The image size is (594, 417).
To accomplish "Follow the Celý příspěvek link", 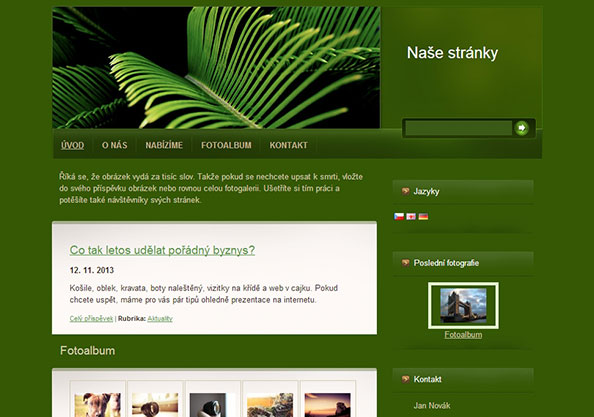I will click(91, 319).
